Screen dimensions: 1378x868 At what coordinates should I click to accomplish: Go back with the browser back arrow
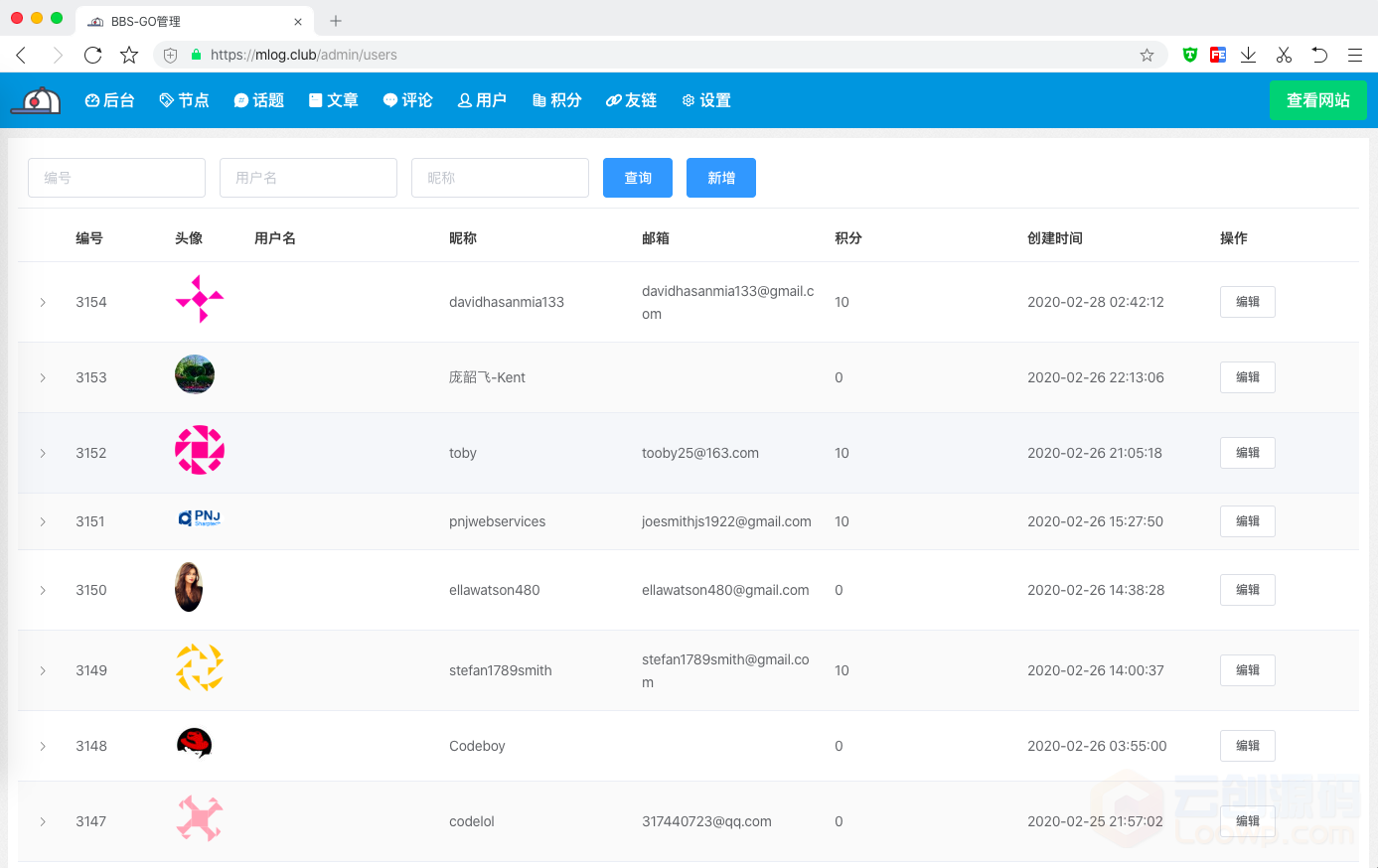click(x=21, y=55)
